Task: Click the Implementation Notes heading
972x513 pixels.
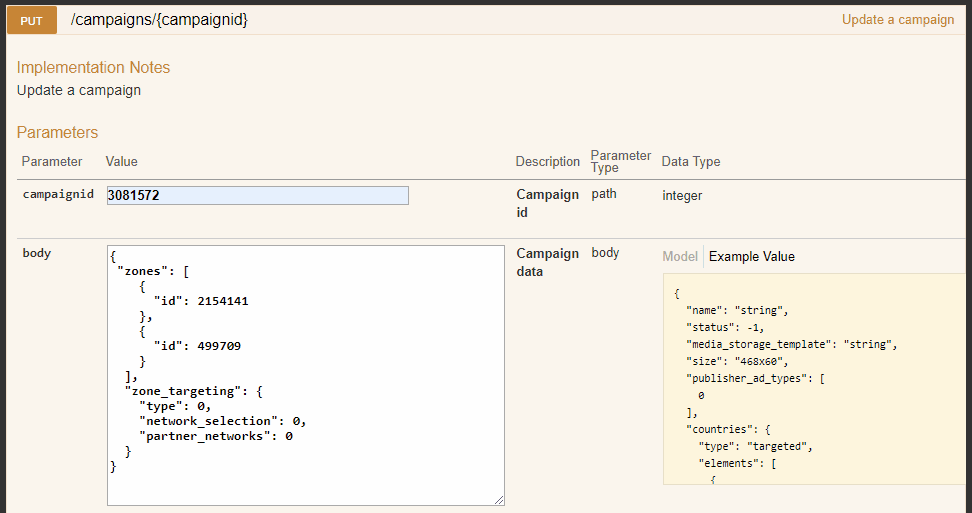Action: tap(93, 68)
